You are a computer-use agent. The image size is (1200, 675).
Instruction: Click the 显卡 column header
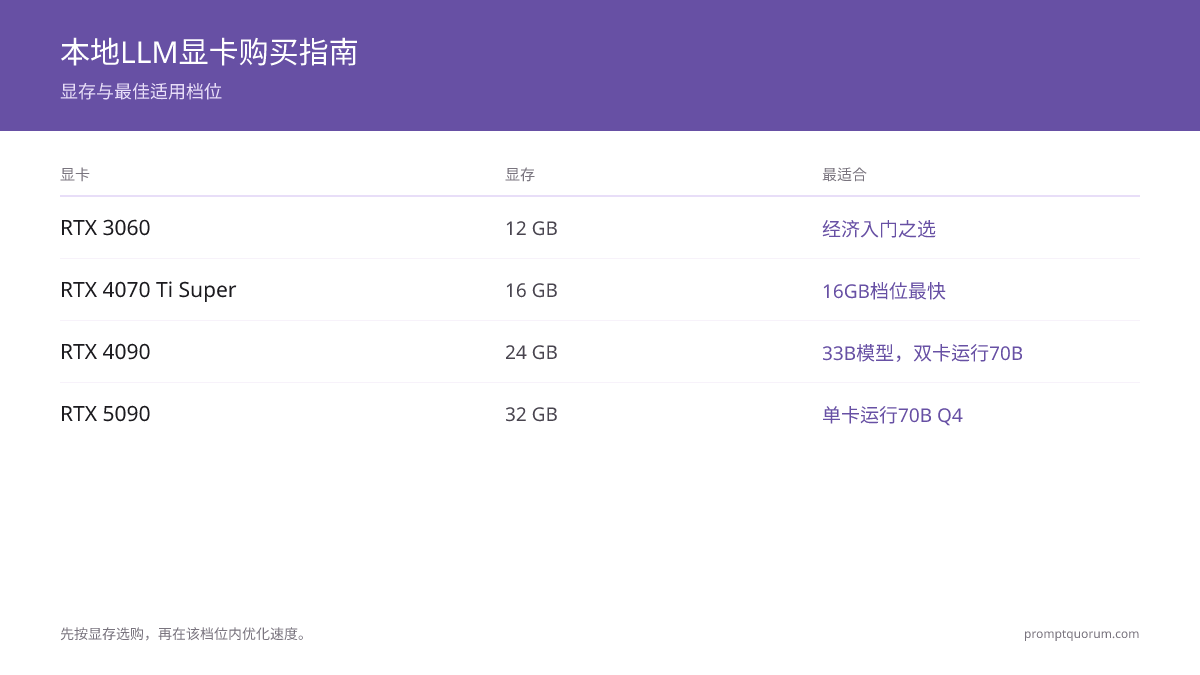click(x=75, y=174)
